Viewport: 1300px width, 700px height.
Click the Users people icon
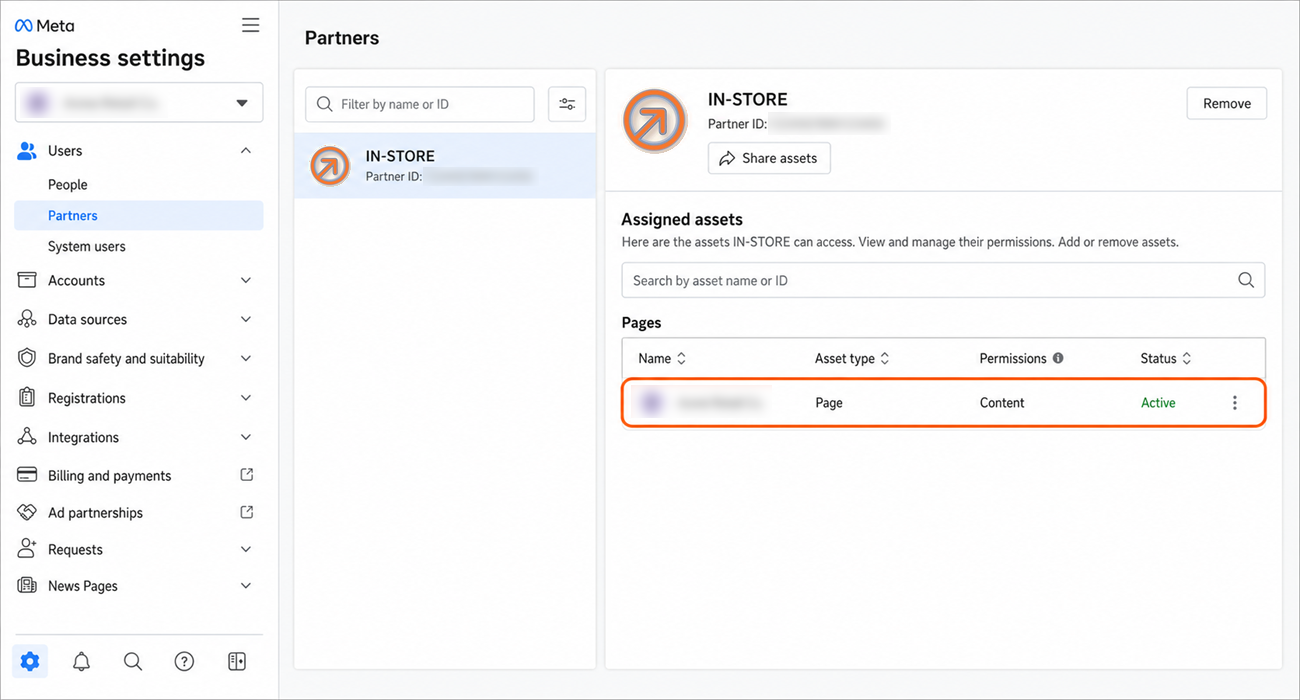[27, 151]
